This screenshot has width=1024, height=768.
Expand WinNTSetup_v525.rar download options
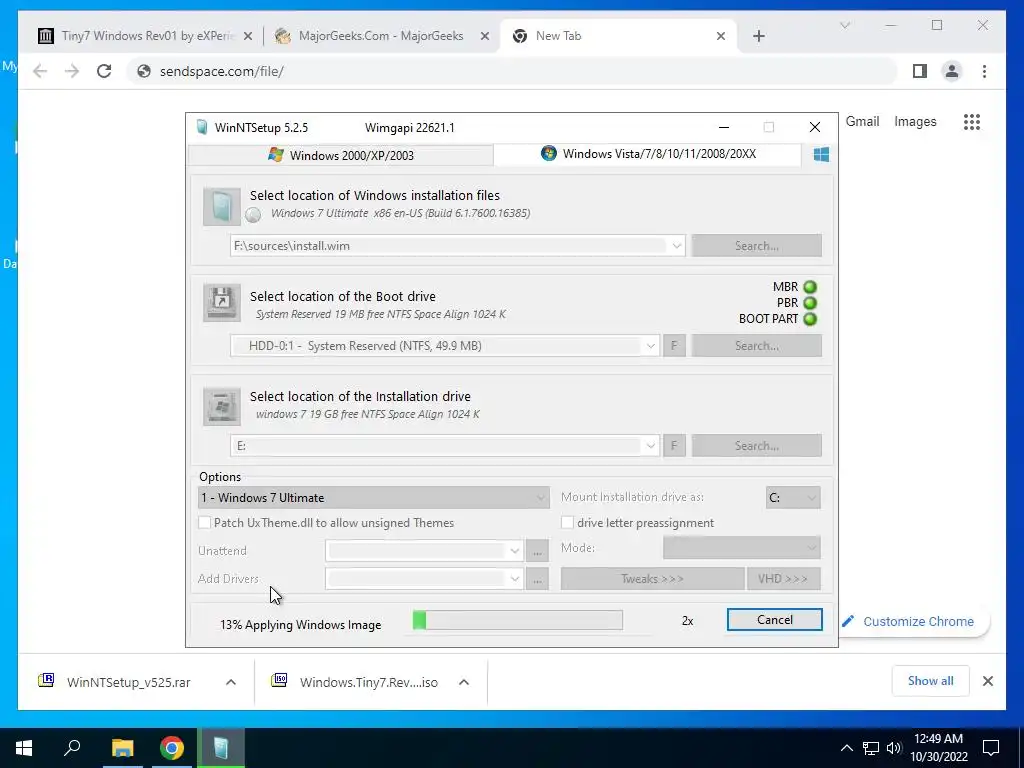(x=231, y=682)
